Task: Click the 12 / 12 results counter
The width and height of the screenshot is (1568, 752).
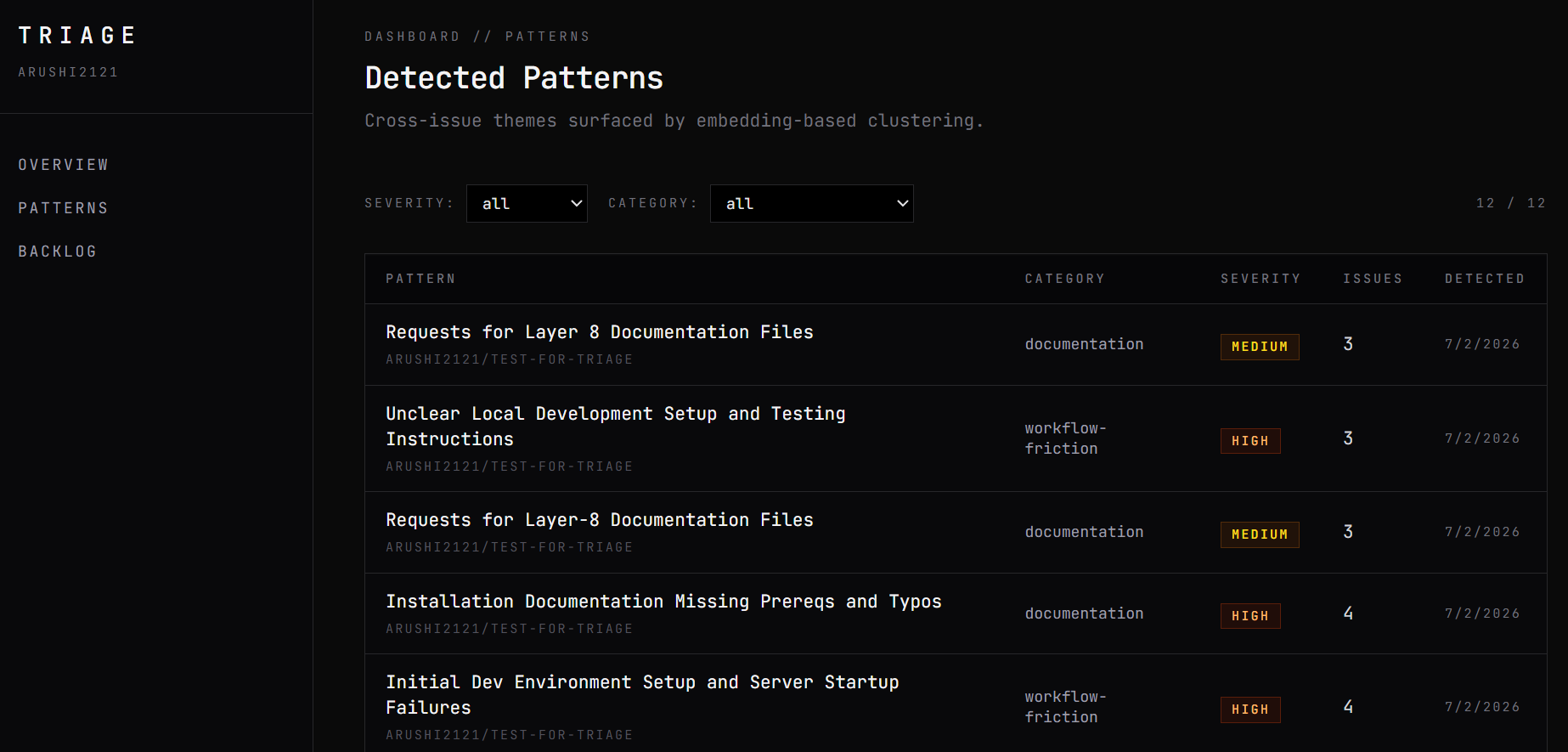Action: [1510, 203]
